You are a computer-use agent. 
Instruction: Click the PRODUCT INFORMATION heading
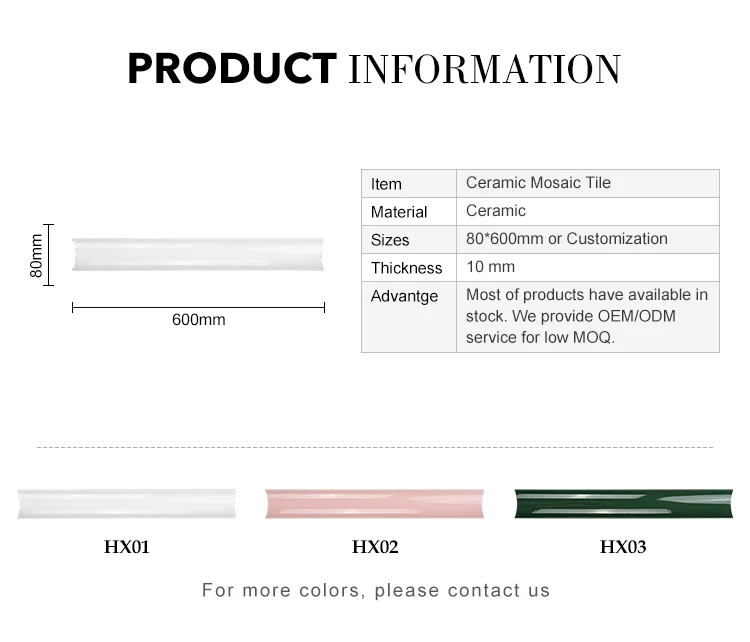coord(374,69)
